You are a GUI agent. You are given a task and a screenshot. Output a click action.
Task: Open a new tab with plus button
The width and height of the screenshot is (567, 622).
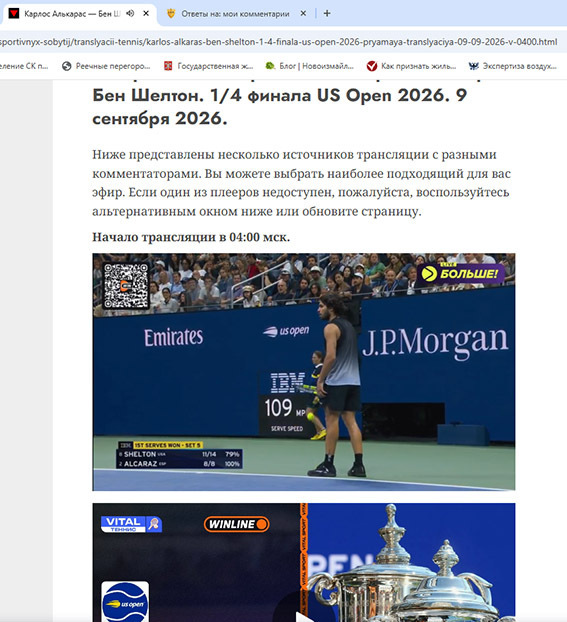(x=327, y=13)
